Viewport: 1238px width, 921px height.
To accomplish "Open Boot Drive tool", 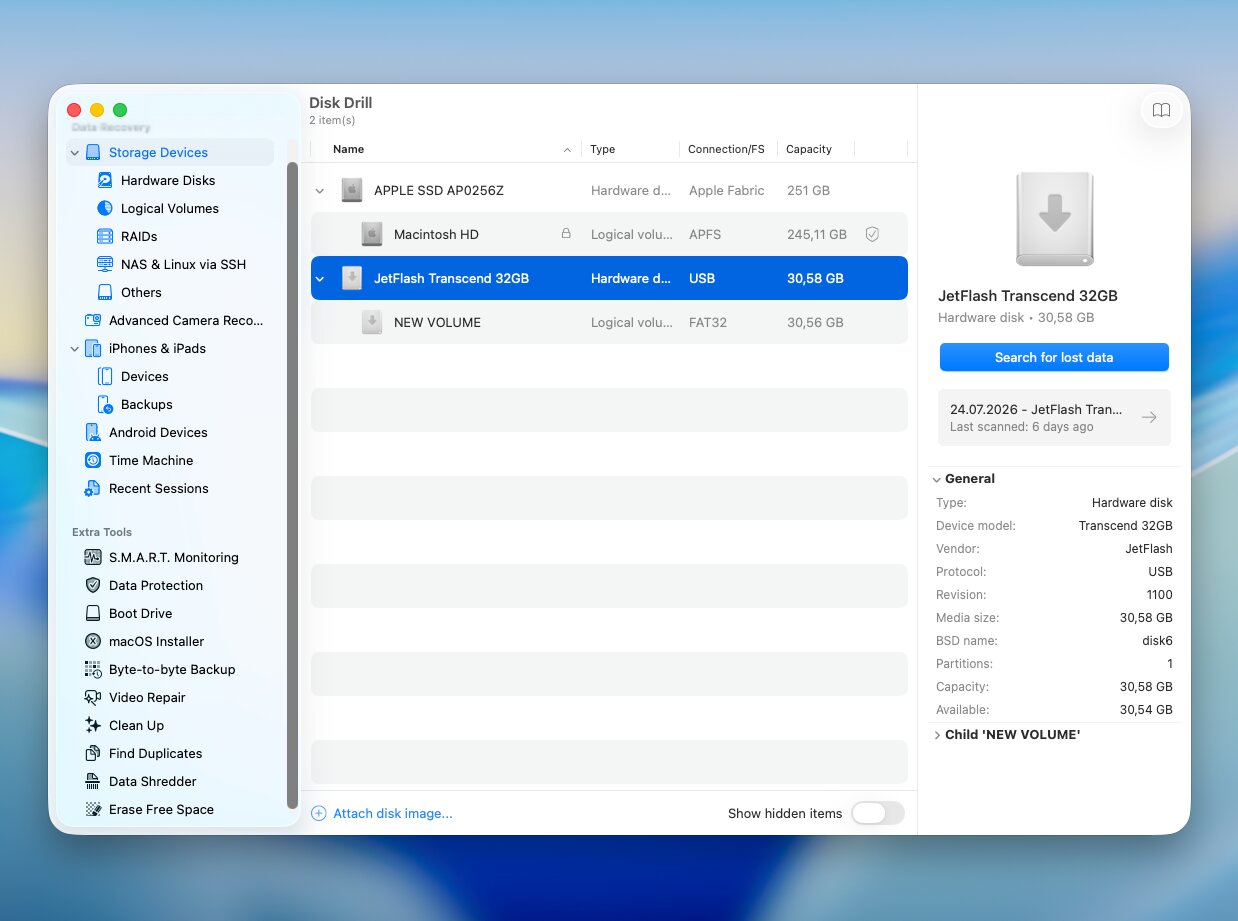I will pyautogui.click(x=128, y=613).
